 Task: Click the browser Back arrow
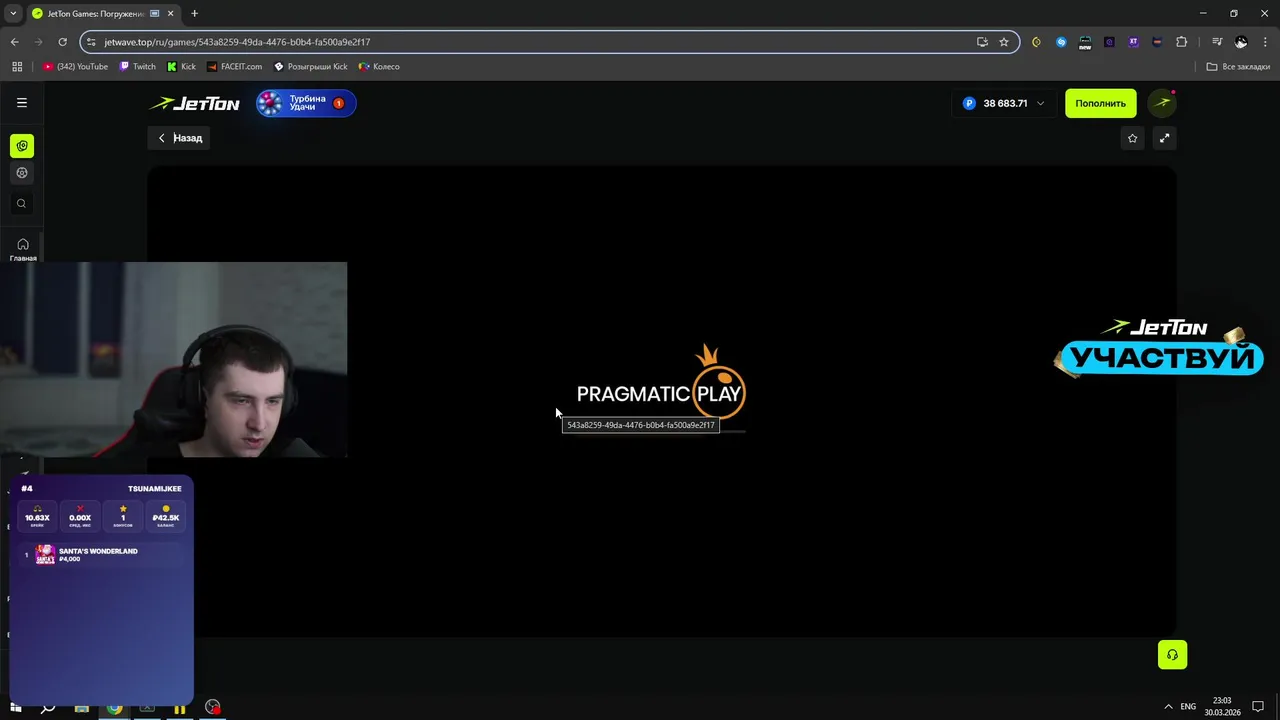[x=14, y=42]
